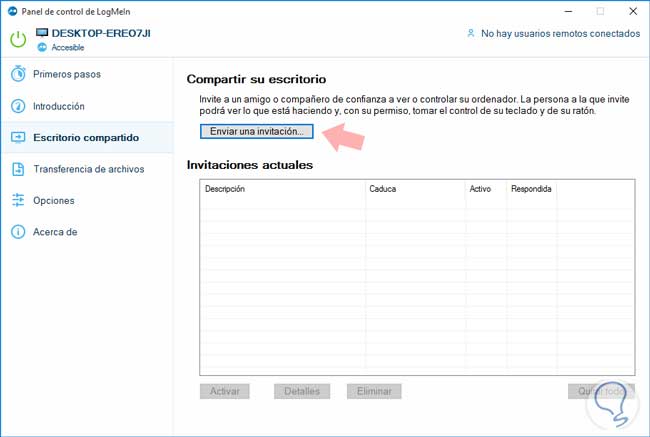Click the Acerca de info icon
Image resolution: width=650 pixels, height=437 pixels.
click(x=18, y=232)
